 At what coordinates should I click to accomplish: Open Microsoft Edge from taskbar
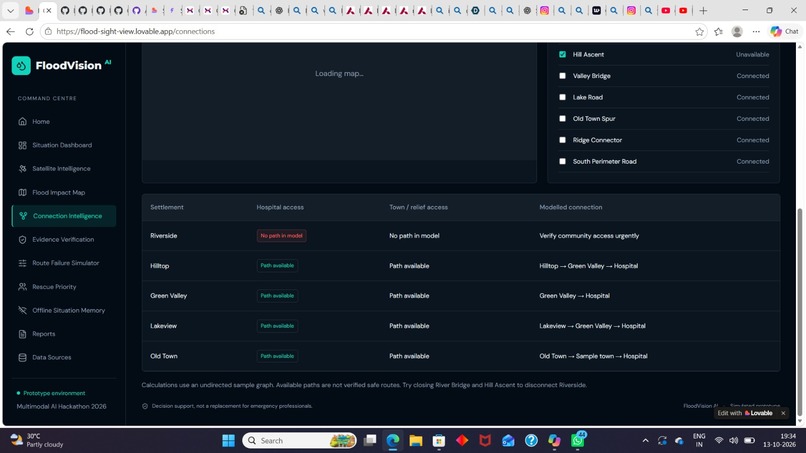pyautogui.click(x=393, y=441)
